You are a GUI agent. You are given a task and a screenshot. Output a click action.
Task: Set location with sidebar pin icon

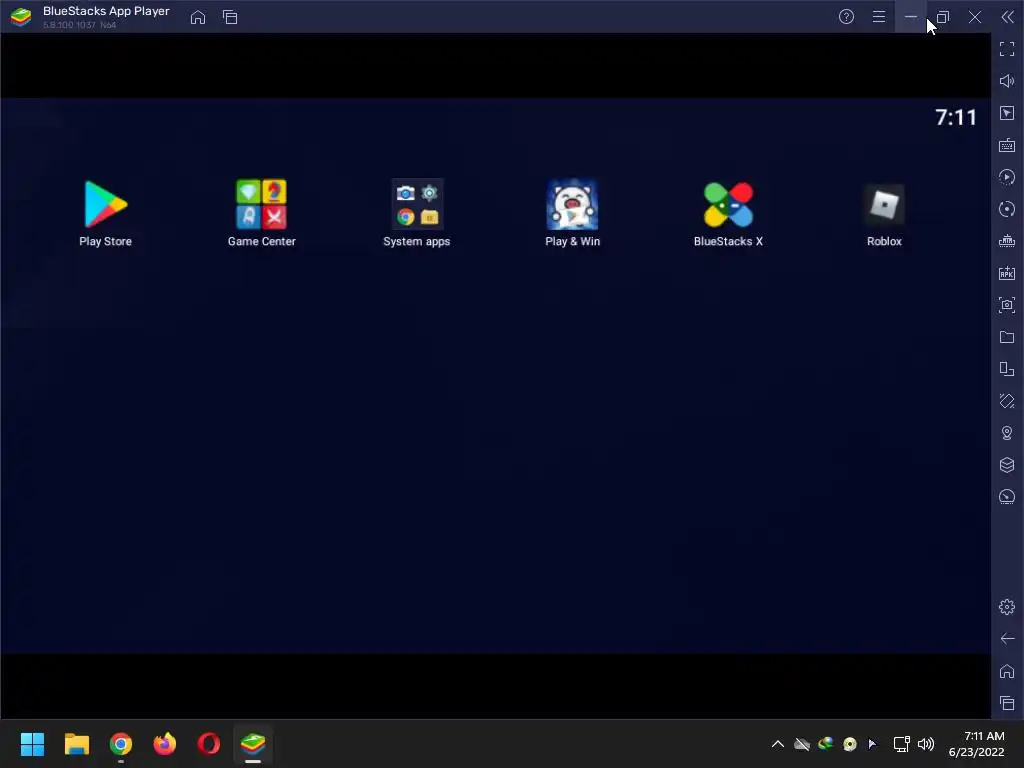[x=1007, y=433]
